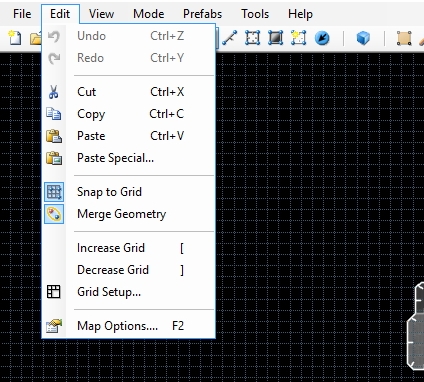The width and height of the screenshot is (424, 382).
Task: Toggle Merge Geometry option
Action: click(x=129, y=214)
